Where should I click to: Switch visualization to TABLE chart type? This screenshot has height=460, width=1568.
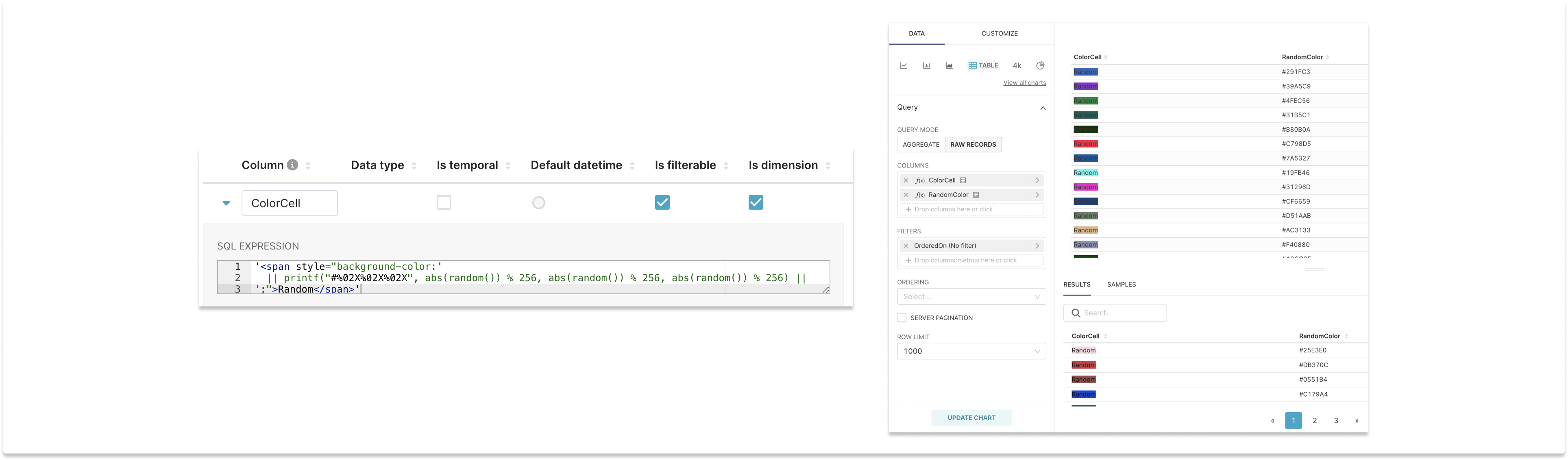tap(983, 65)
